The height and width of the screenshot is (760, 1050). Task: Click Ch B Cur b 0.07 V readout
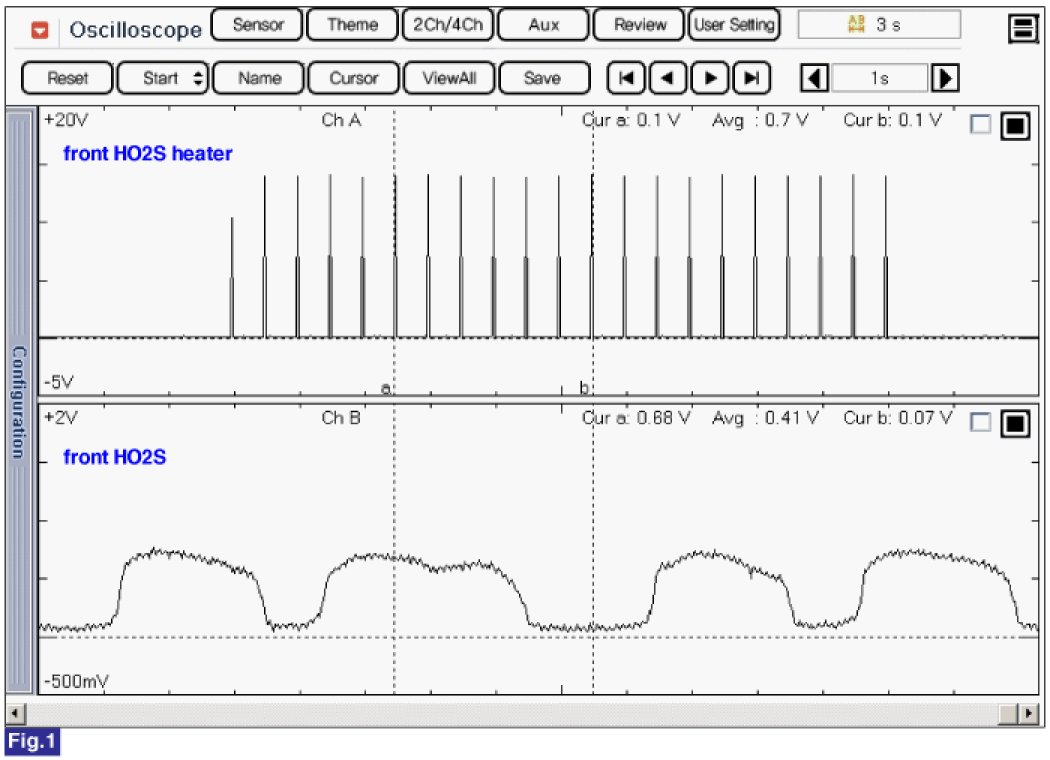(x=897, y=418)
